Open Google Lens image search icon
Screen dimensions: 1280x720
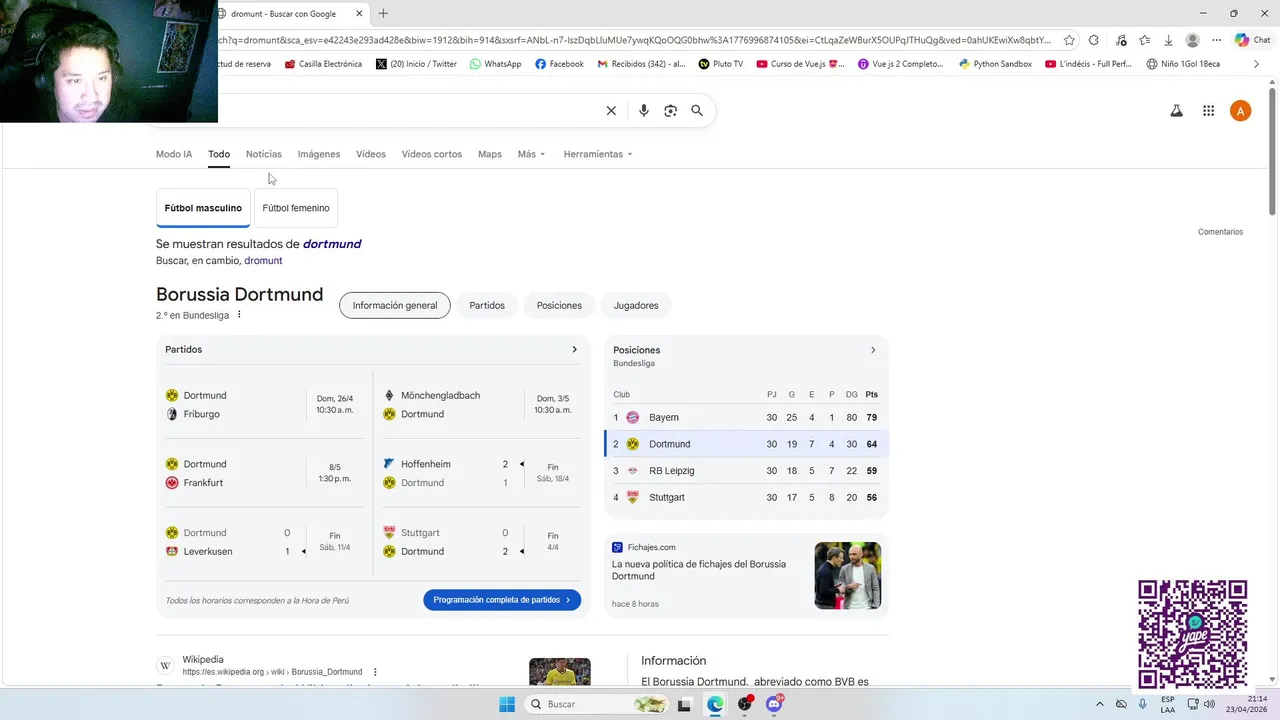click(x=670, y=111)
